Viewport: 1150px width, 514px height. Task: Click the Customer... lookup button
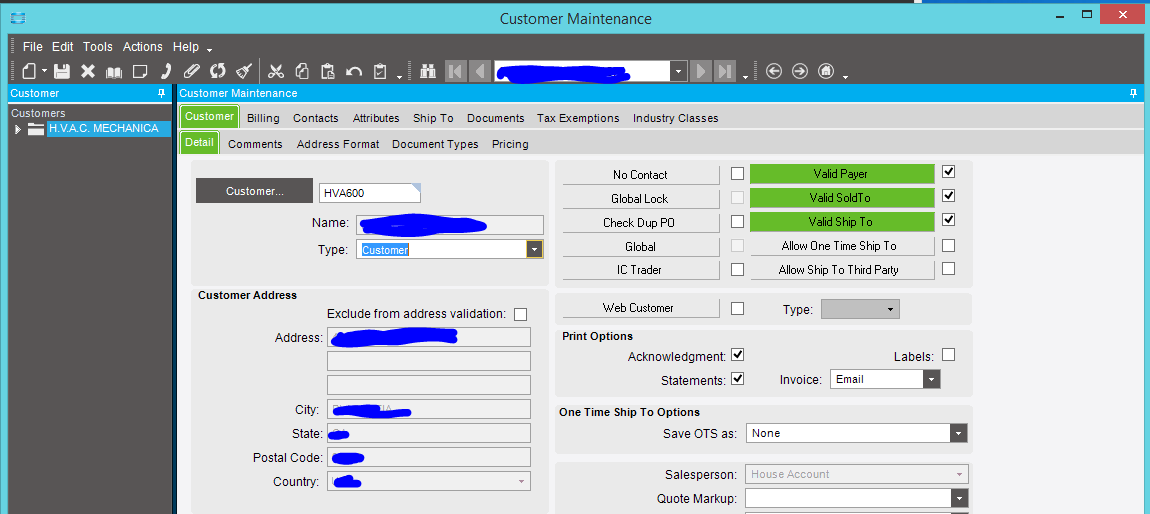pyautogui.click(x=254, y=191)
